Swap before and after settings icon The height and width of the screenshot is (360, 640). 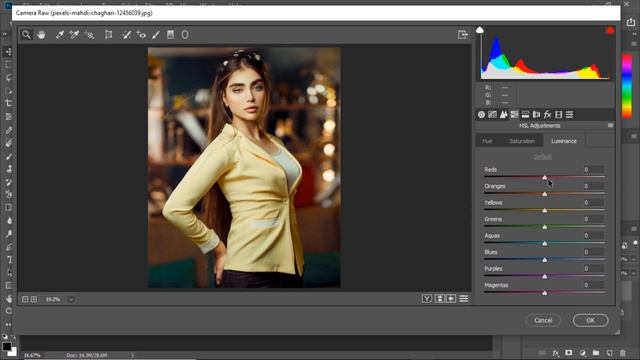[440, 299]
